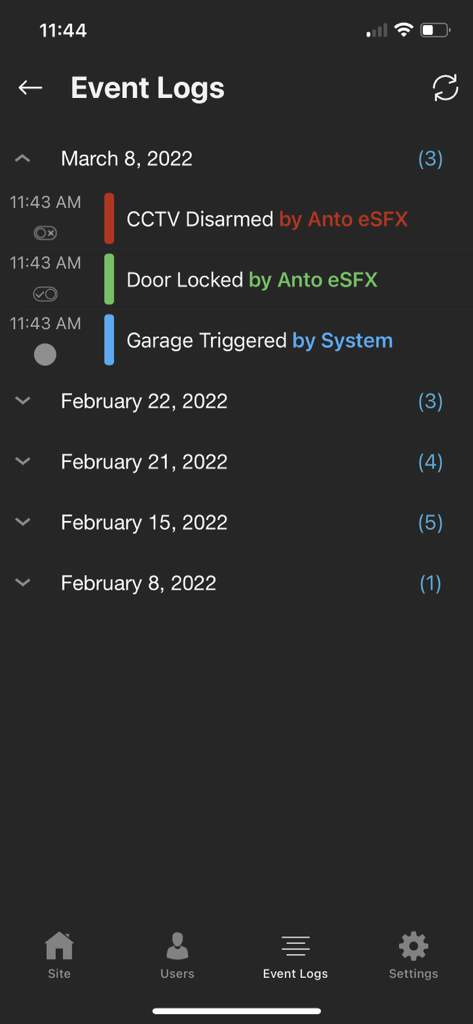Screen dimensions: 473x1024
Task: Expand the February 15, 2022 chevron
Action: pyautogui.click(x=23, y=522)
